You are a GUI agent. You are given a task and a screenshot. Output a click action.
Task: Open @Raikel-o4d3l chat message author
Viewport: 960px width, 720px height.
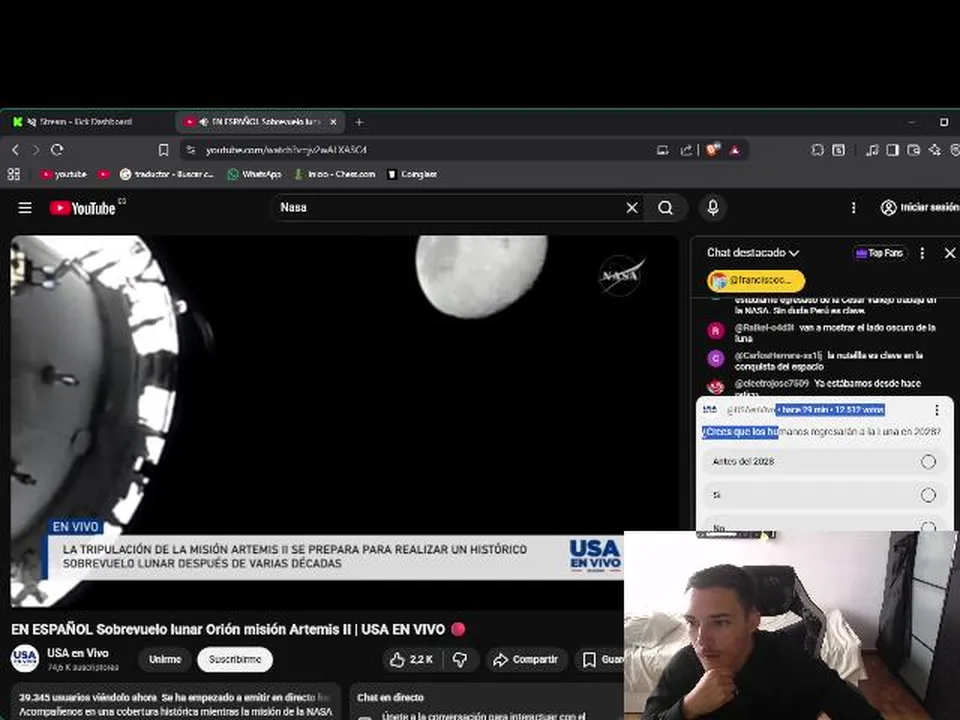[x=763, y=328]
